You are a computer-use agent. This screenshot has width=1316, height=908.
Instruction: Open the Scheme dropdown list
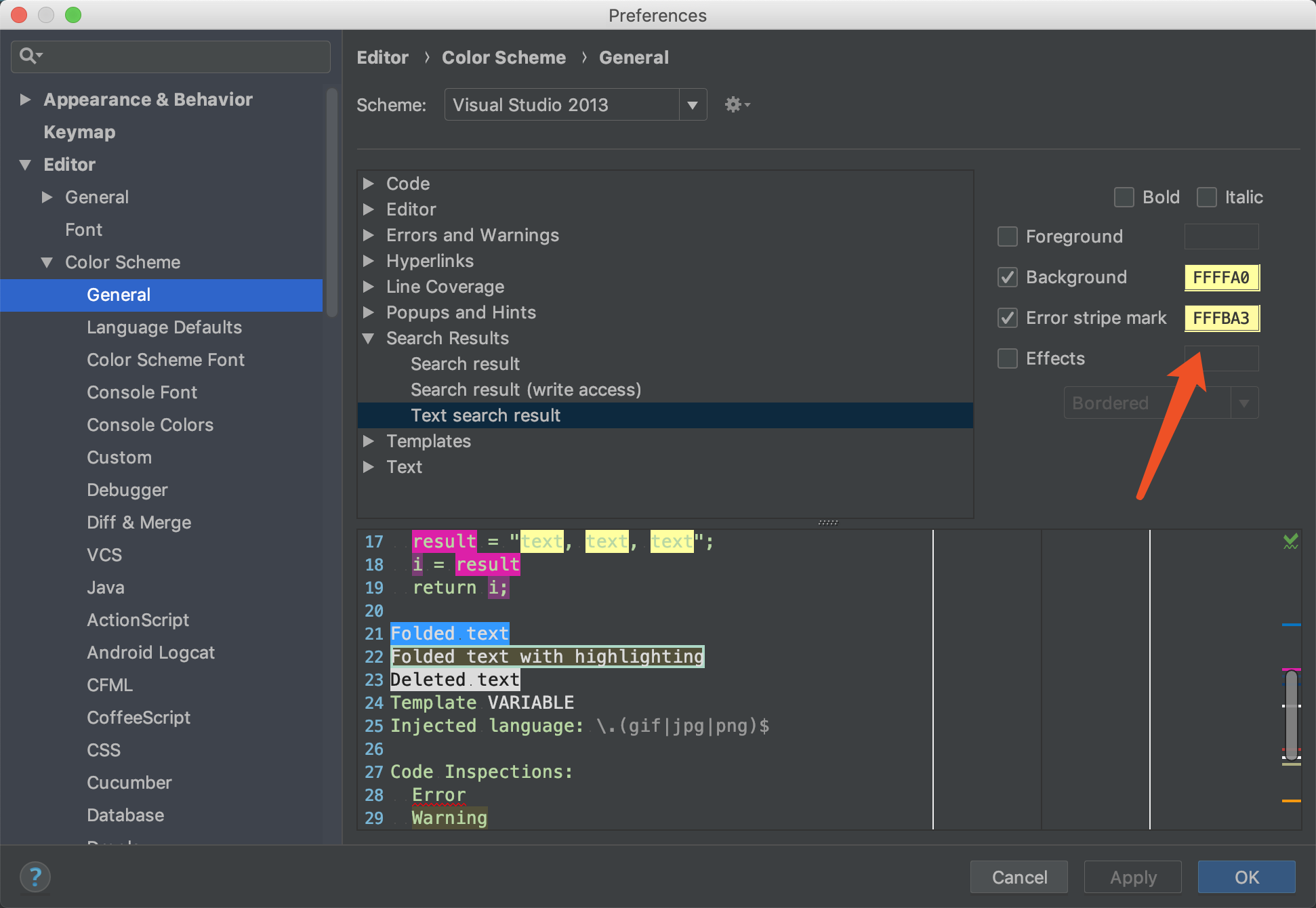[x=692, y=105]
